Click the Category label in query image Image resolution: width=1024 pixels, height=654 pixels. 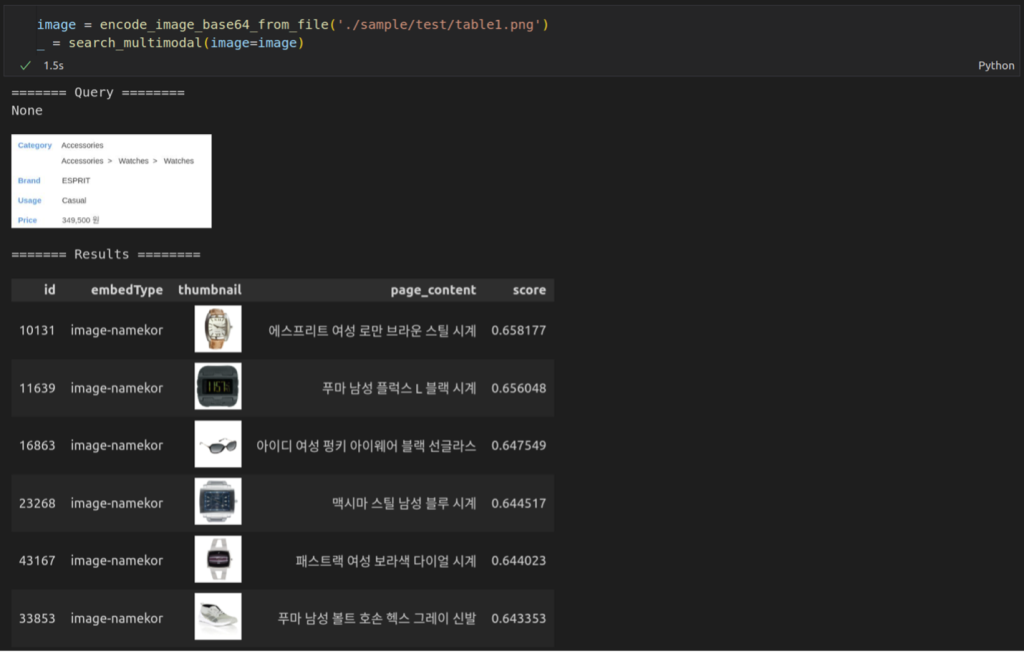point(35,145)
